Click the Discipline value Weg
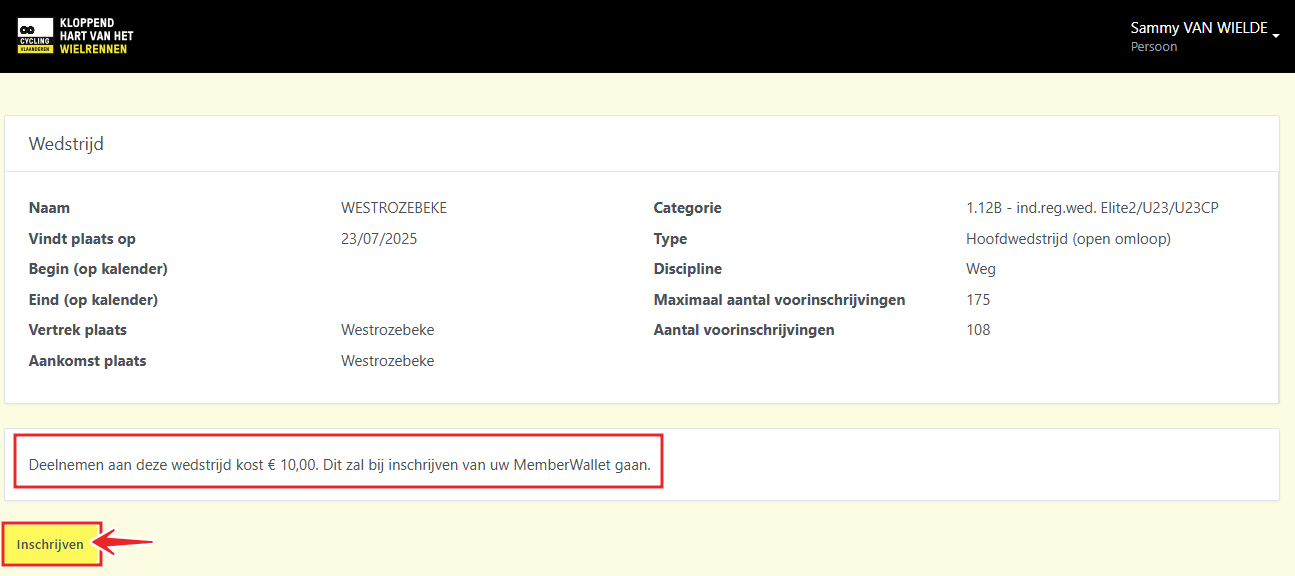The height and width of the screenshot is (576, 1295). [981, 269]
